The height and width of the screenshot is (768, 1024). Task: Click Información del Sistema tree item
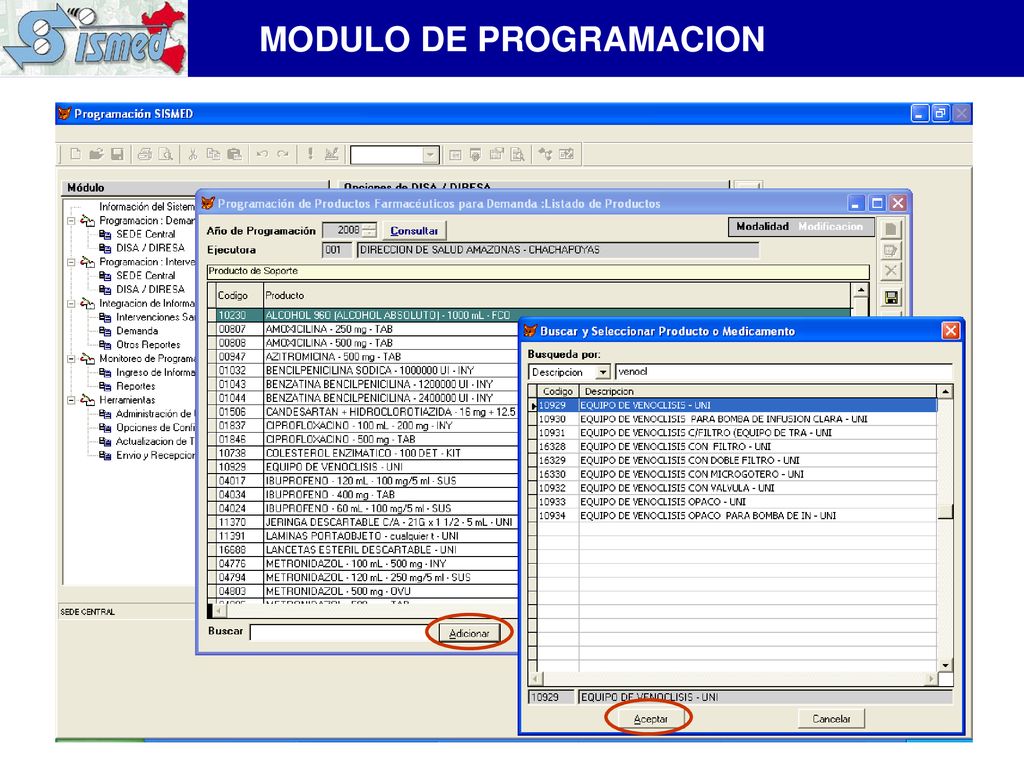pyautogui.click(x=146, y=206)
